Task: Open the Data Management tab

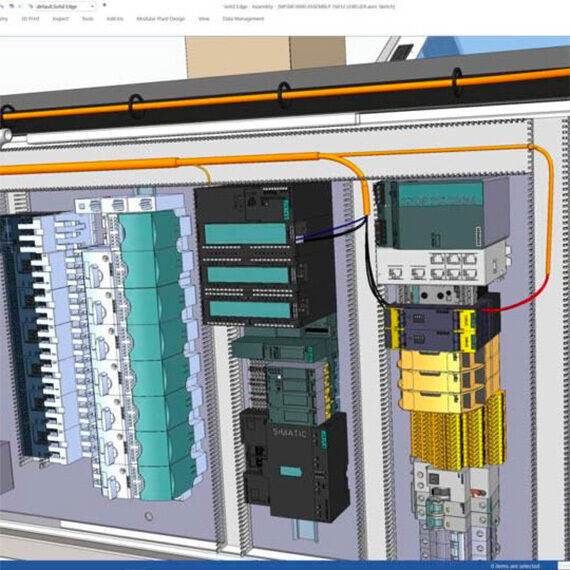Action: 243,19
